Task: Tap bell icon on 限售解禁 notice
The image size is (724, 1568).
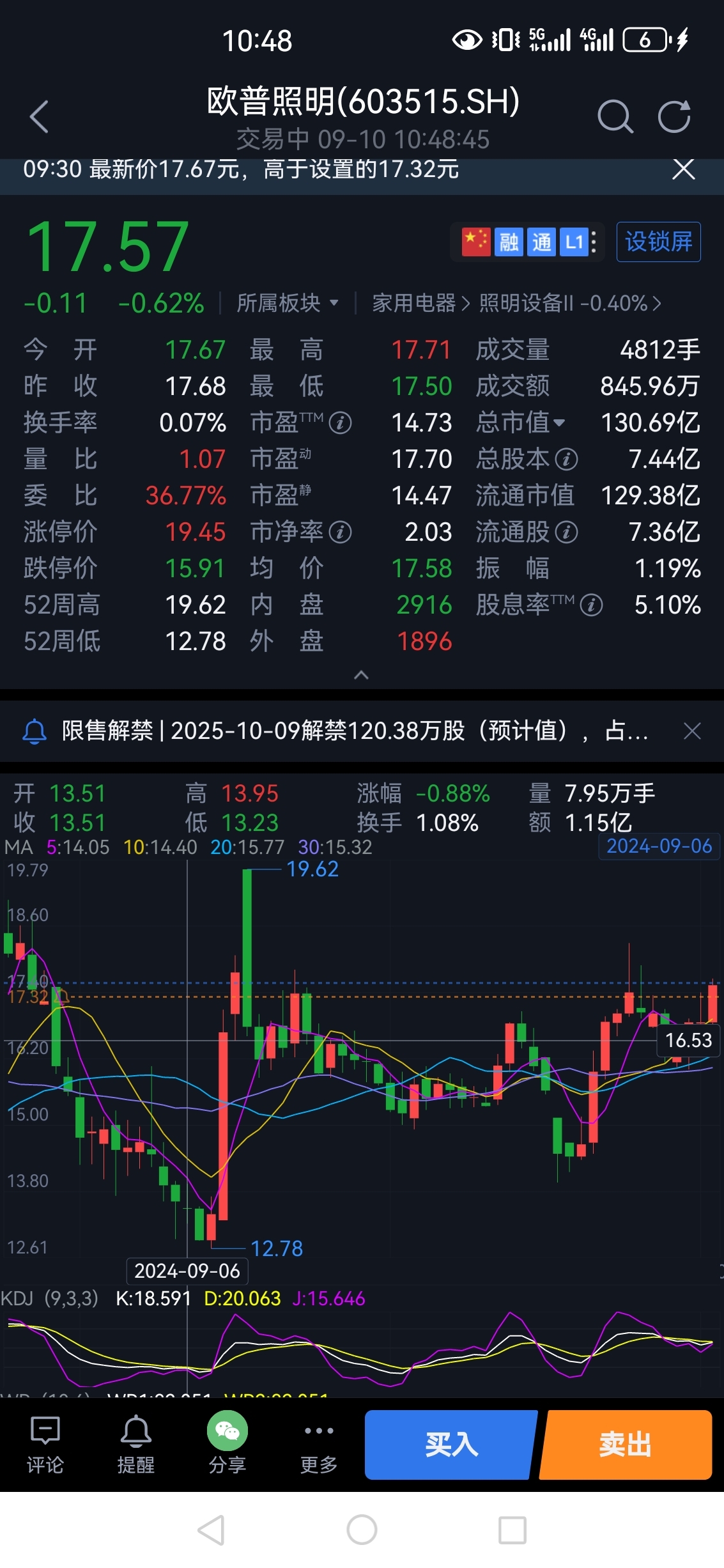Action: (x=35, y=731)
